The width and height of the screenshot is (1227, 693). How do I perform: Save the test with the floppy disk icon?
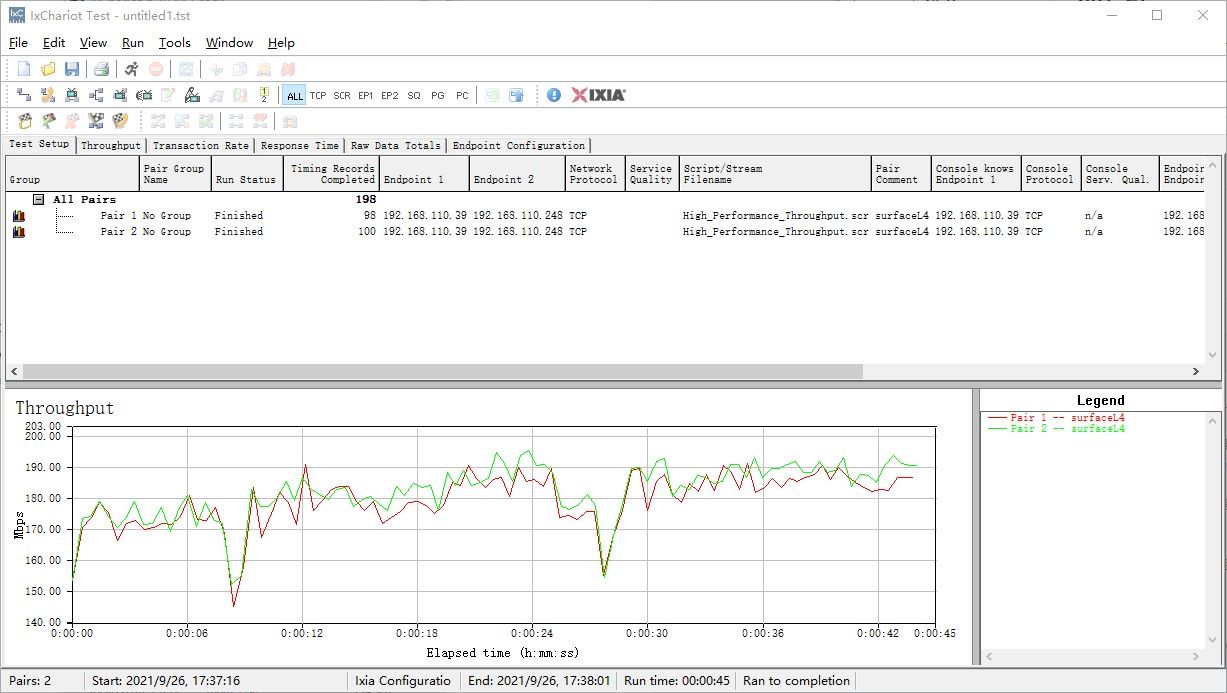[x=72, y=69]
